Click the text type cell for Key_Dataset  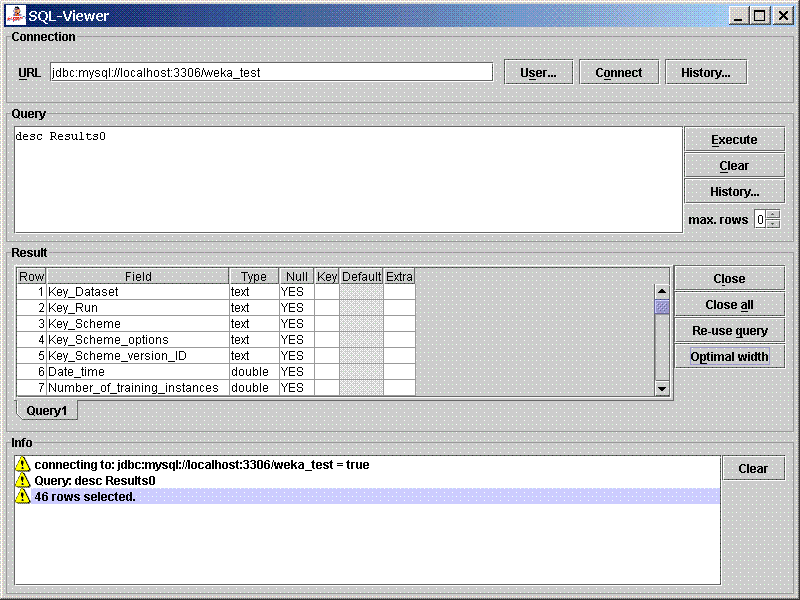pyautogui.click(x=254, y=292)
